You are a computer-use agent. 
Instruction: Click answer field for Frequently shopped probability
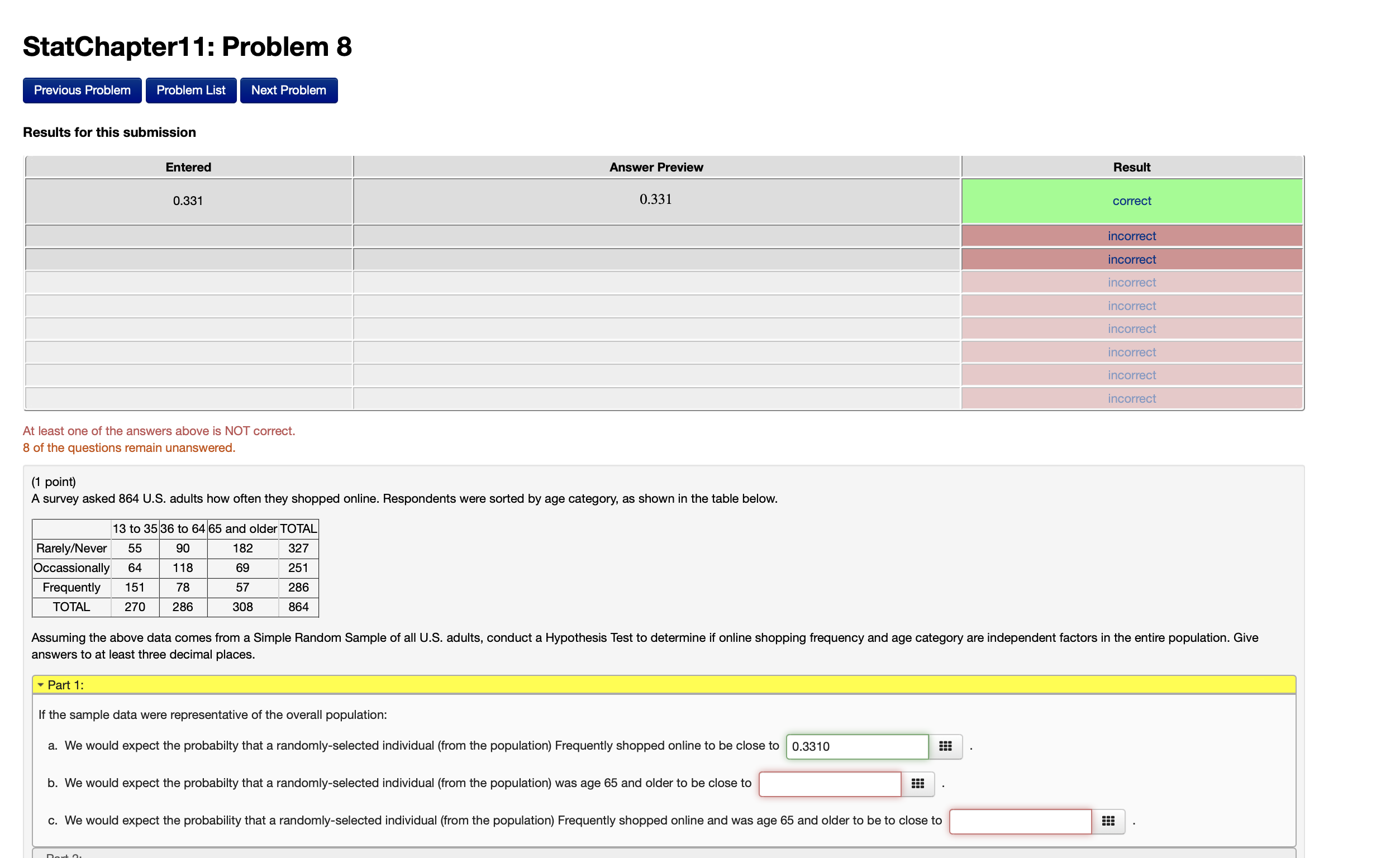coord(856,746)
